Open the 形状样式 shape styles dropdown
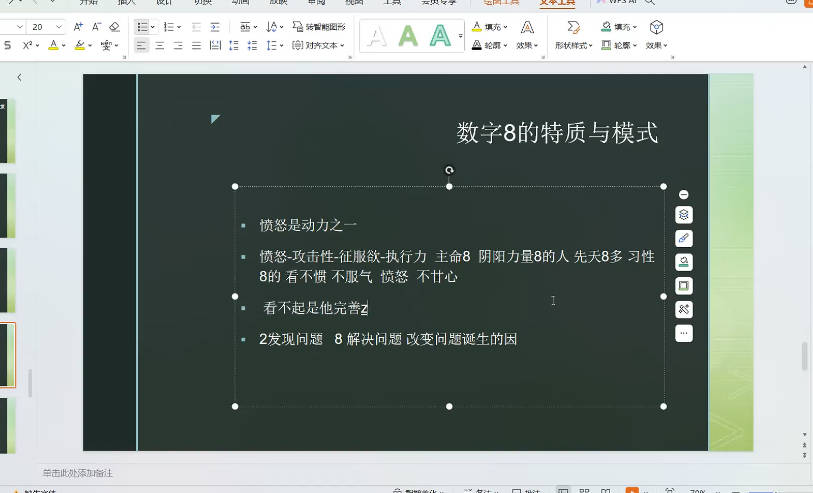813x493 pixels. pyautogui.click(x=574, y=46)
